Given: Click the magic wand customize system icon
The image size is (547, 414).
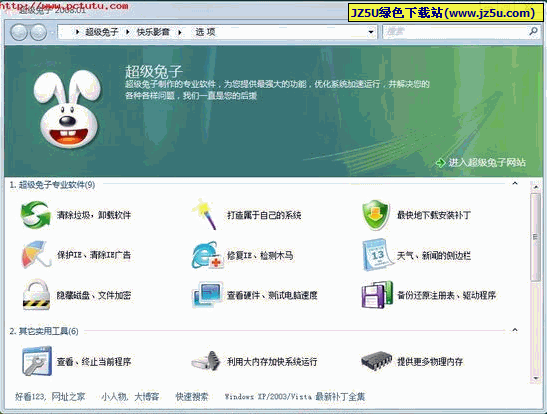Looking at the screenshot, I should coord(205,214).
